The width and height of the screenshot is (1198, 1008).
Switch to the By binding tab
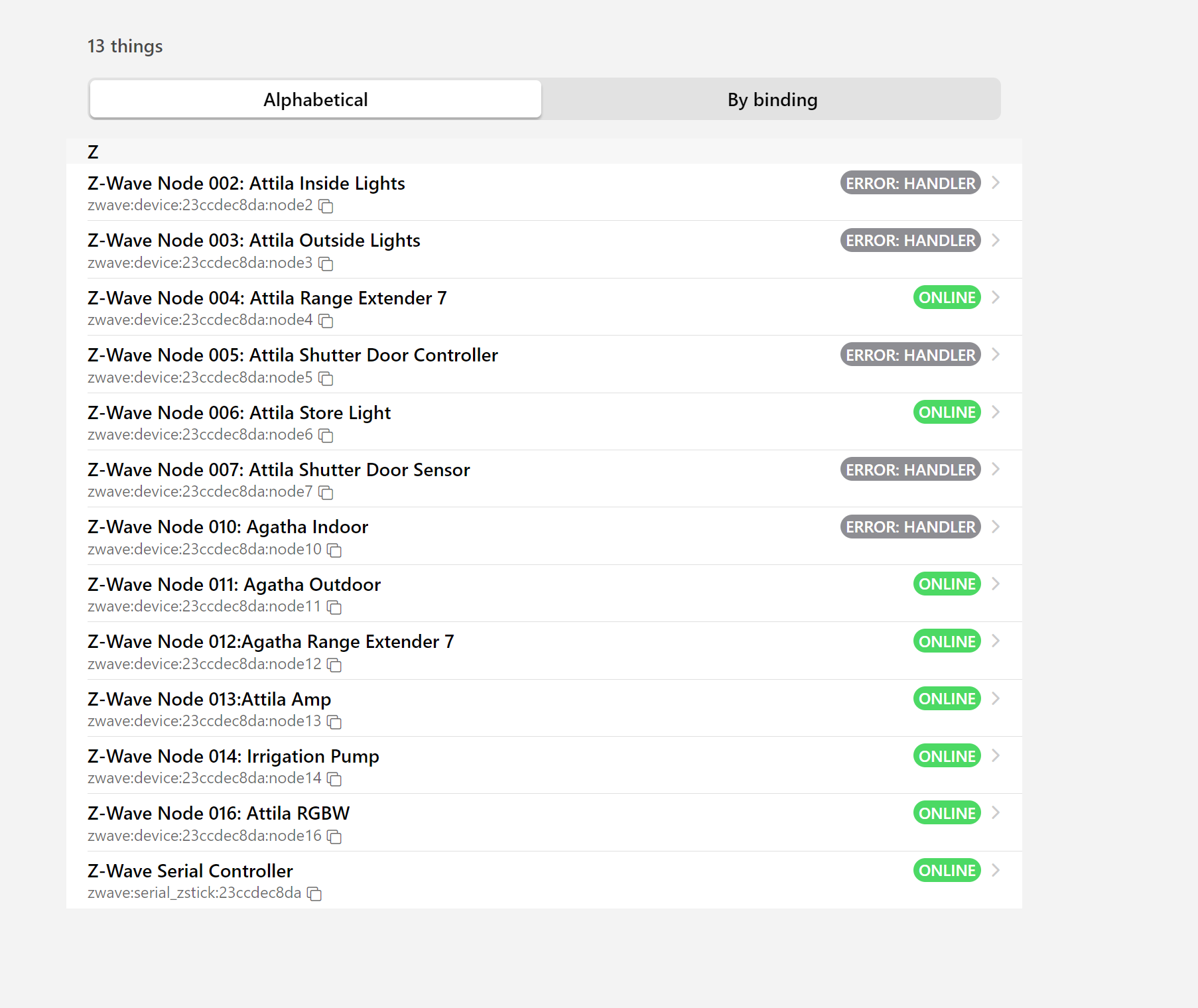coord(771,99)
